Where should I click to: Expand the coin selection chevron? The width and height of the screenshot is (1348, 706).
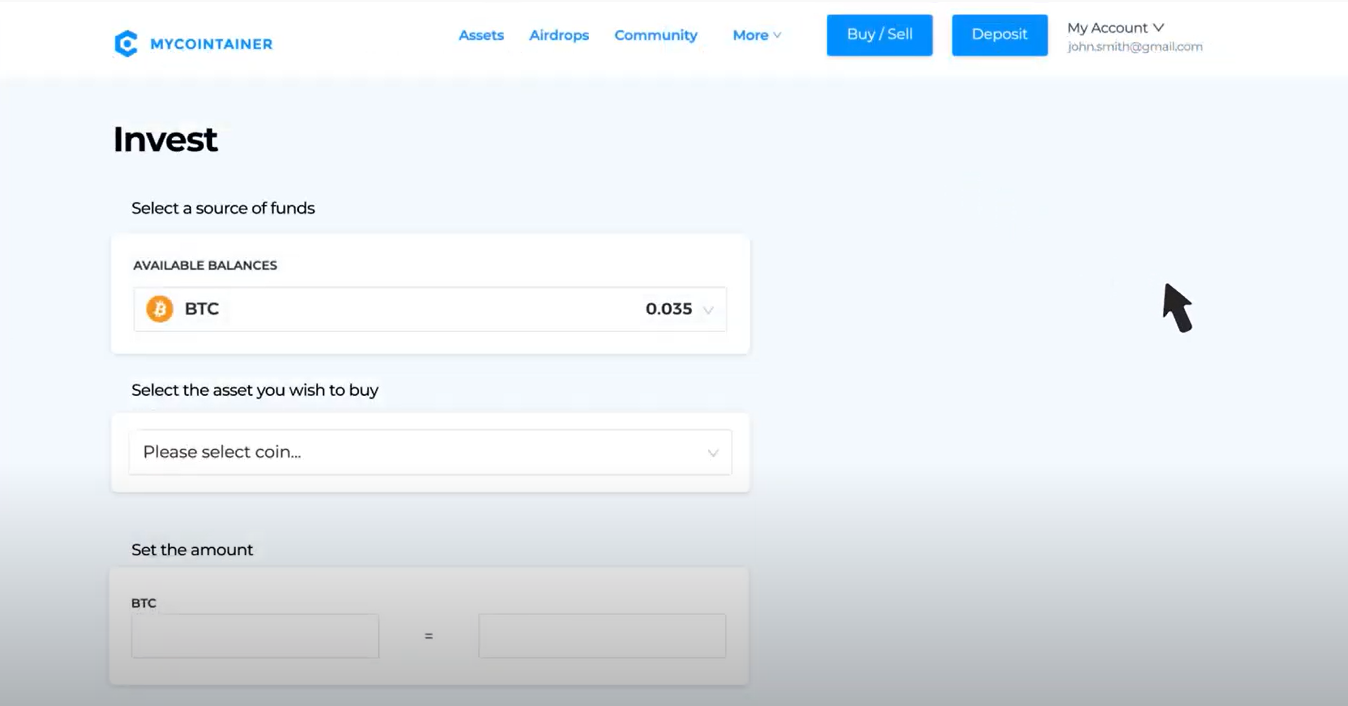713,452
